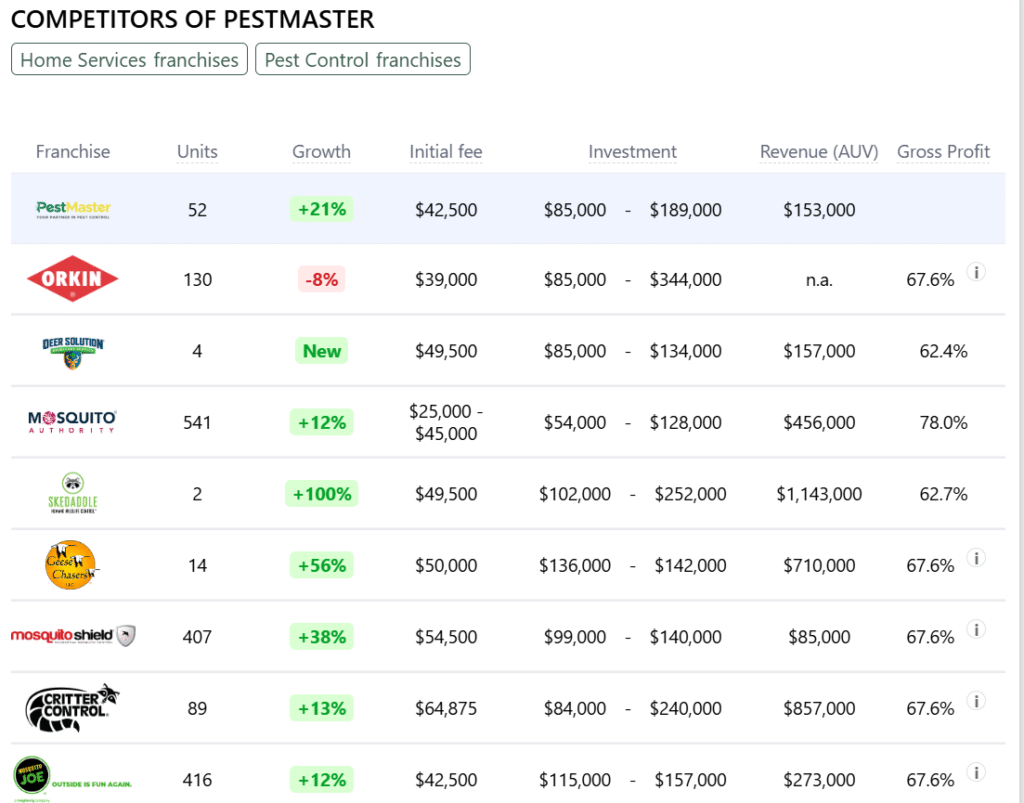Image resolution: width=1024 pixels, height=803 pixels.
Task: Click the 62.4% gross profit value
Action: 943,351
